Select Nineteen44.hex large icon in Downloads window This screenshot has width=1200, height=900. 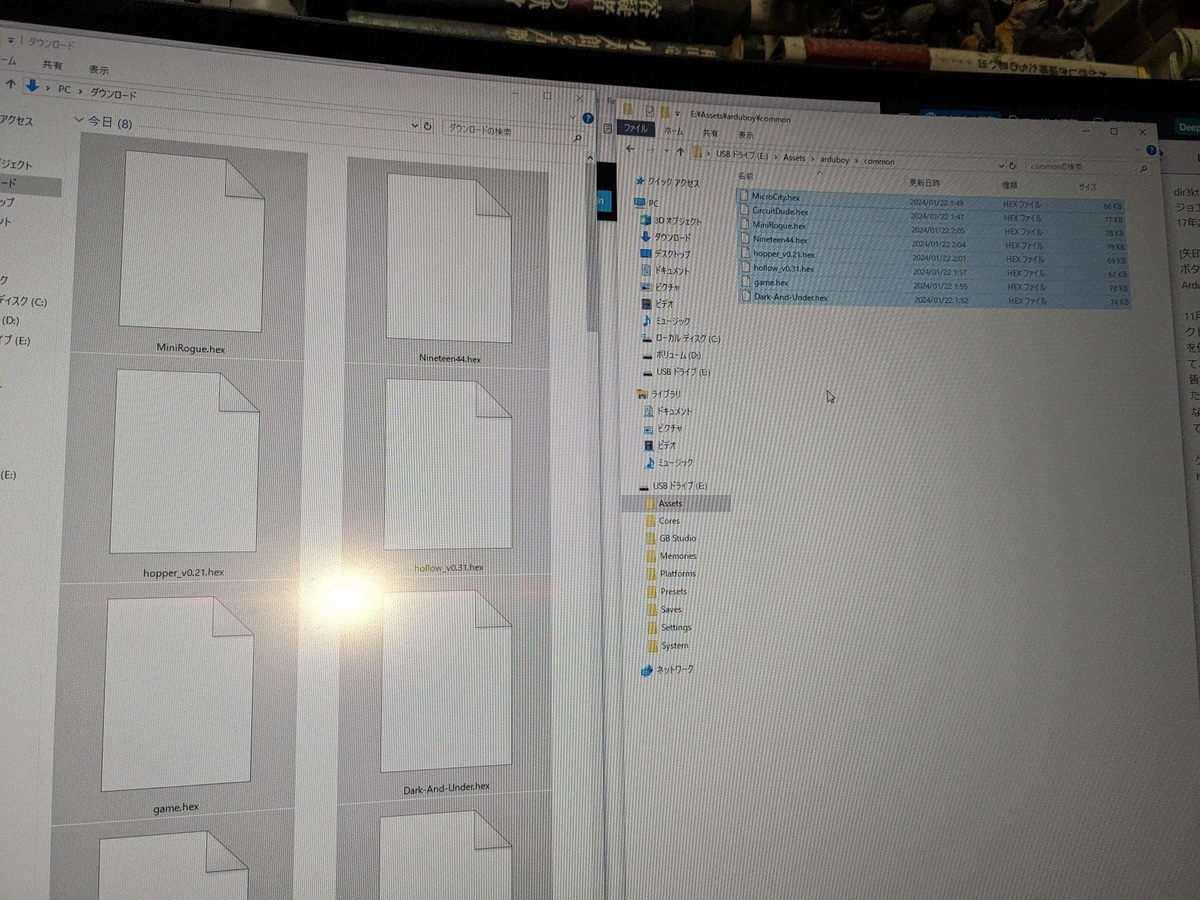[x=449, y=258]
